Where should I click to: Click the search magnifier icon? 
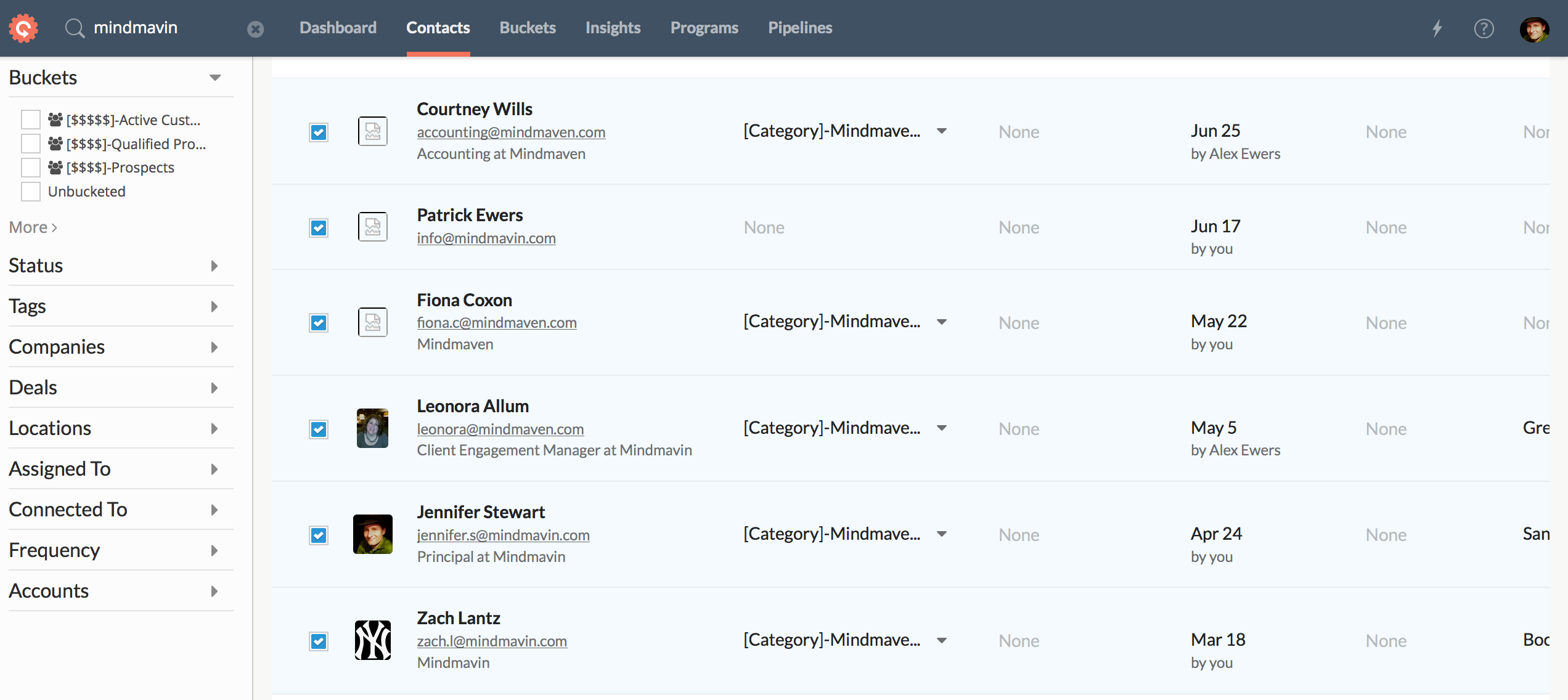click(x=75, y=28)
